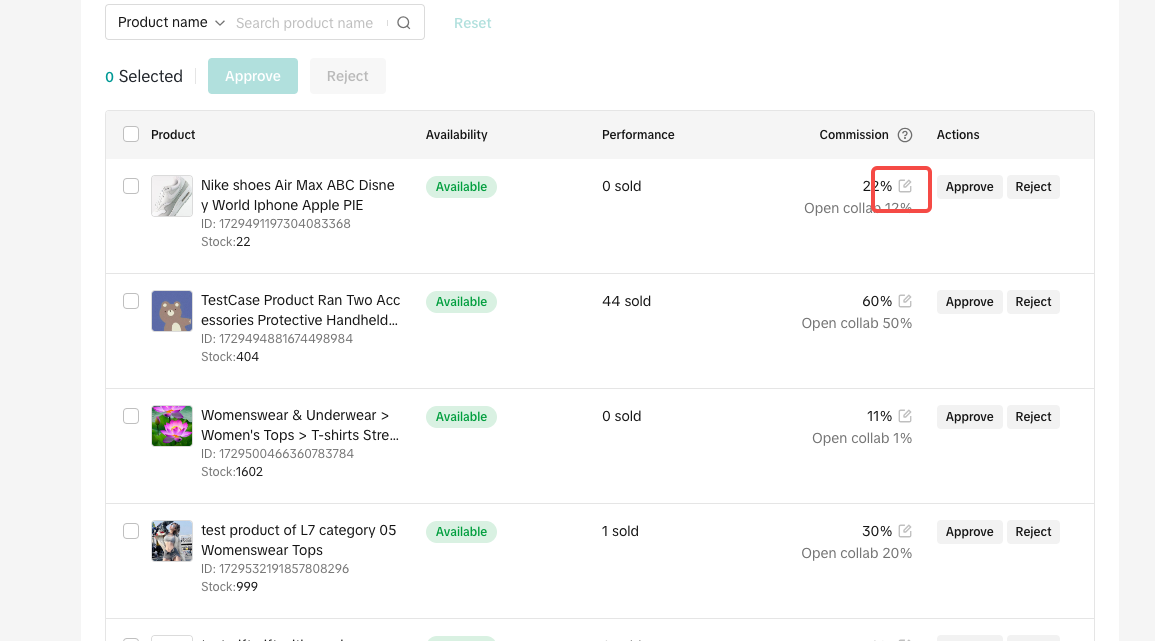The image size is (1155, 641).
Task: Click the Reset link beside search
Action: 472,23
